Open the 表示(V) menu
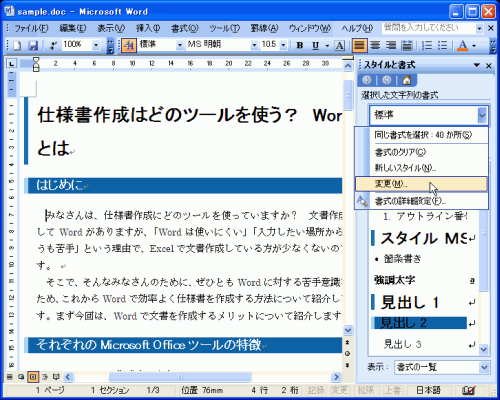 111,29
